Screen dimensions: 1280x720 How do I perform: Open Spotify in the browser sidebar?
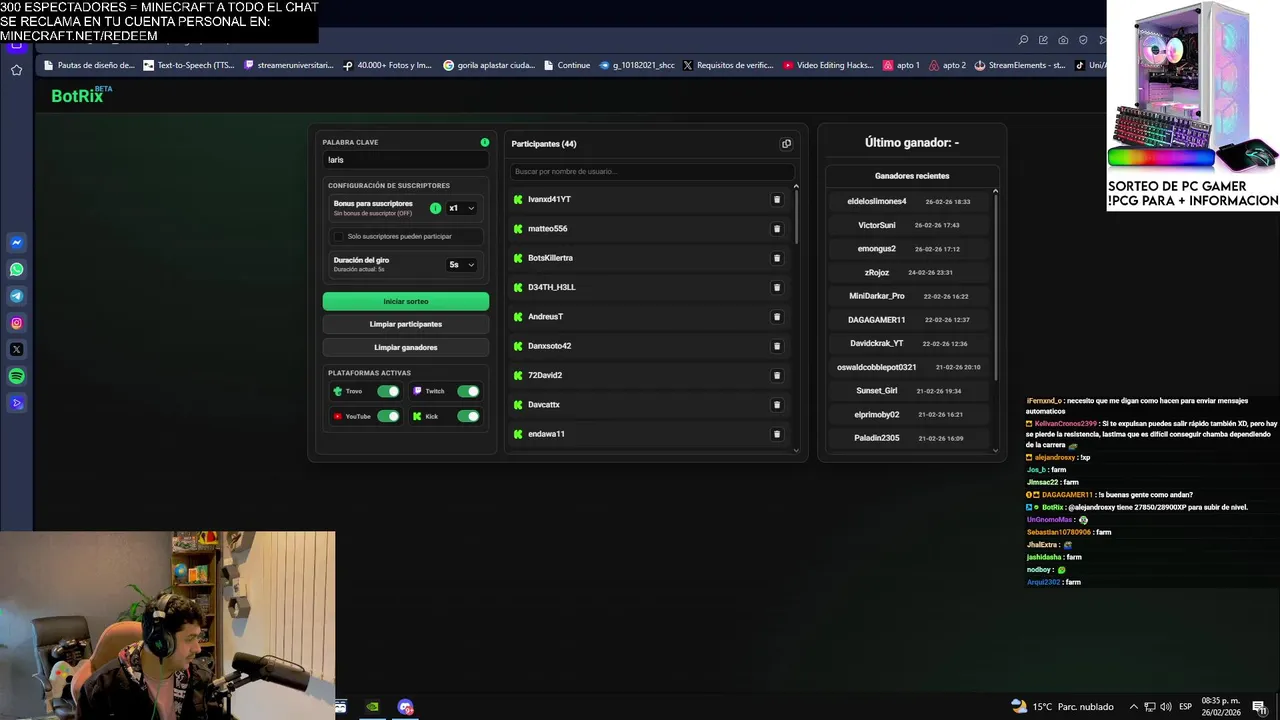coord(17,376)
